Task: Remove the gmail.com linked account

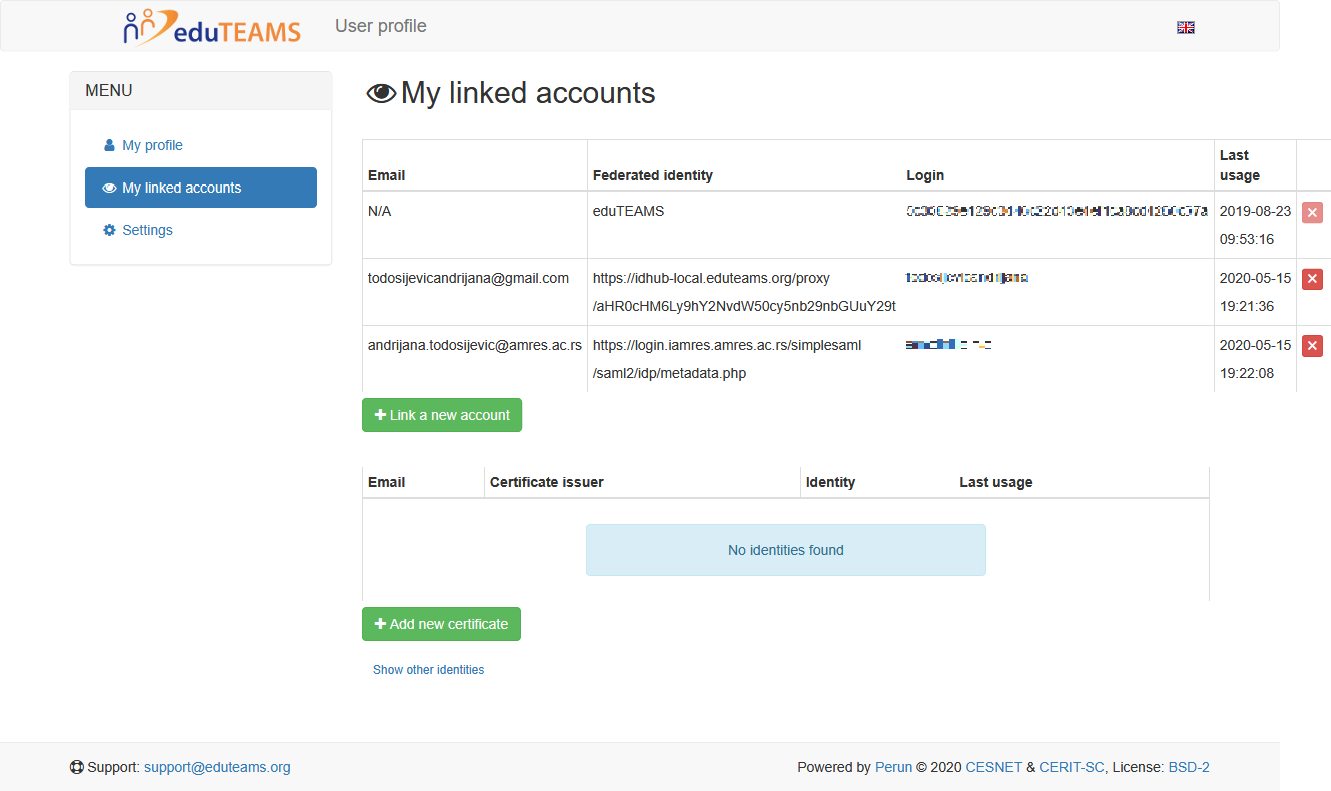Action: 1312,279
